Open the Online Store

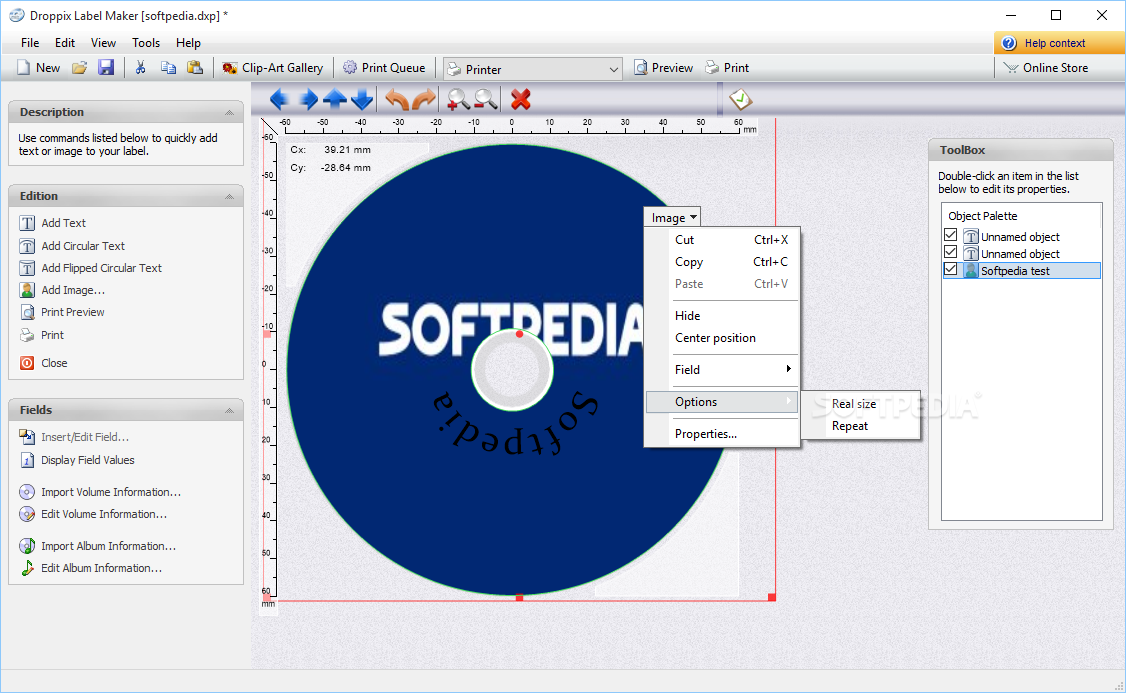tap(1046, 68)
